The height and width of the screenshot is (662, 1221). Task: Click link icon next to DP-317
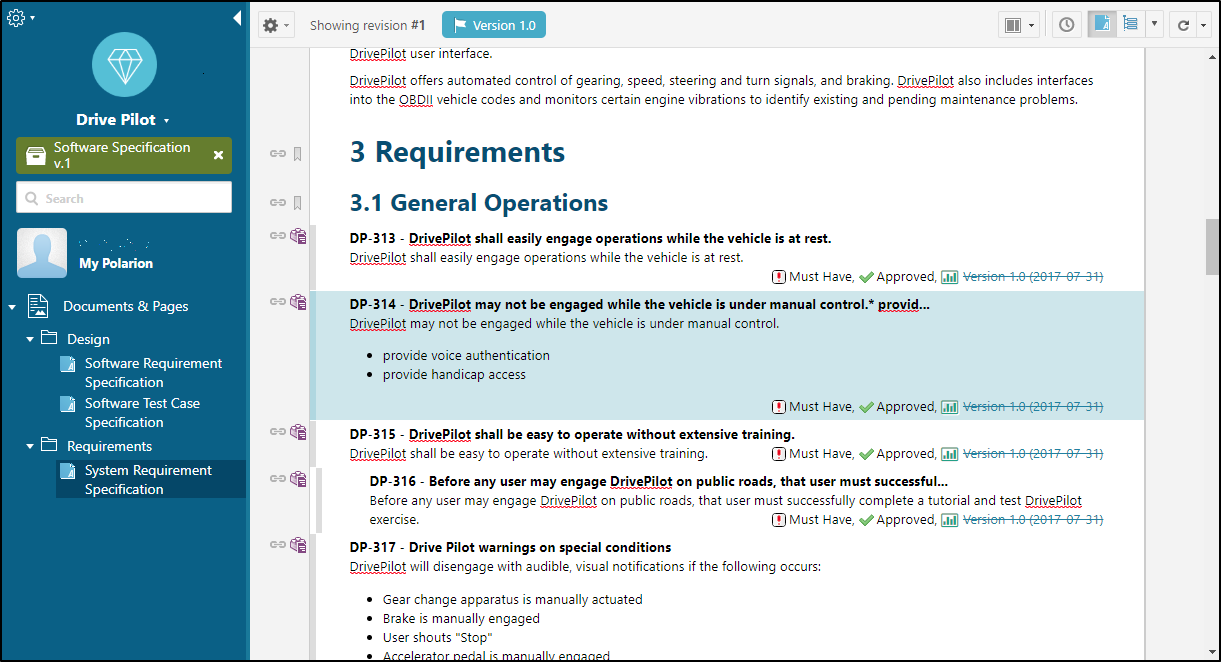click(x=278, y=545)
